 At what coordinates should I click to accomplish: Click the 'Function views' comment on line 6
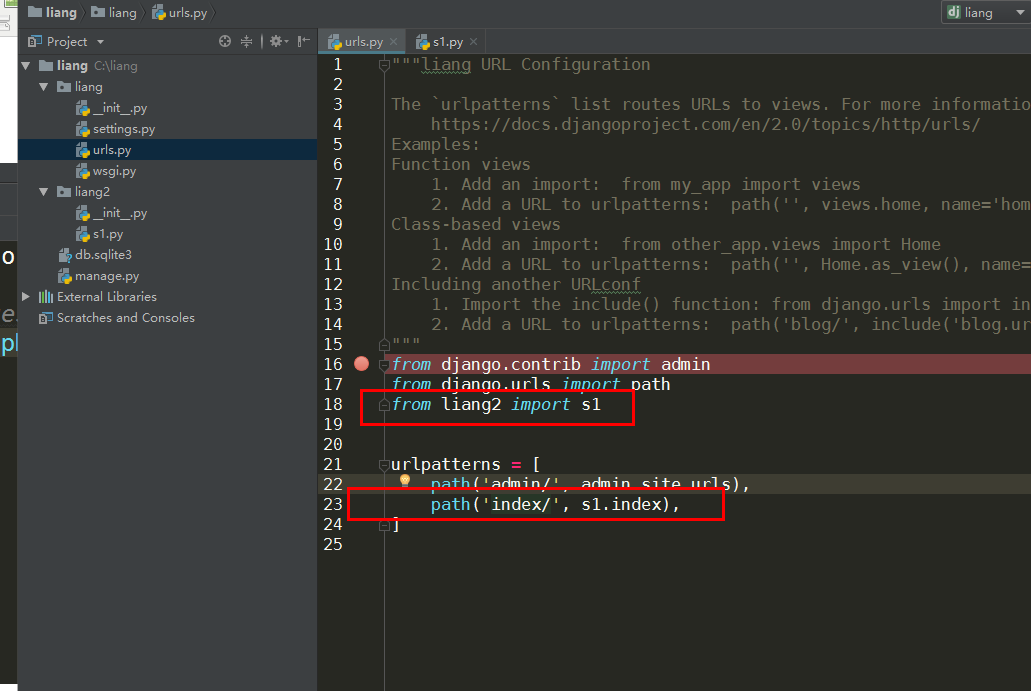coord(461,164)
